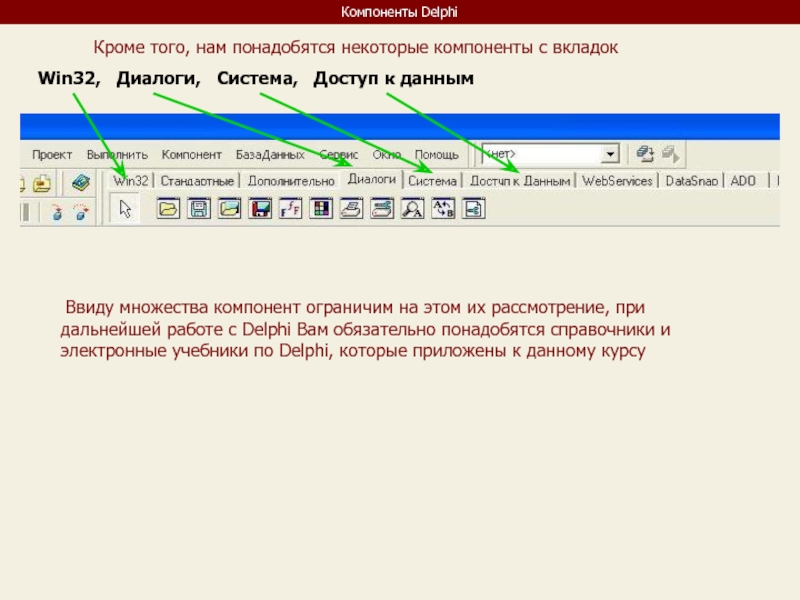Select the OpenDialog component icon
The width and height of the screenshot is (800, 600).
coord(169,209)
